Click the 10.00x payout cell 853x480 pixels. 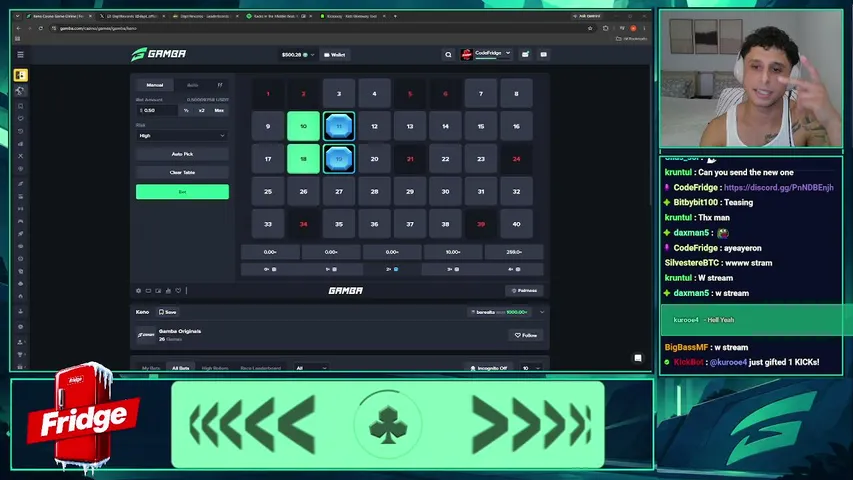453,252
